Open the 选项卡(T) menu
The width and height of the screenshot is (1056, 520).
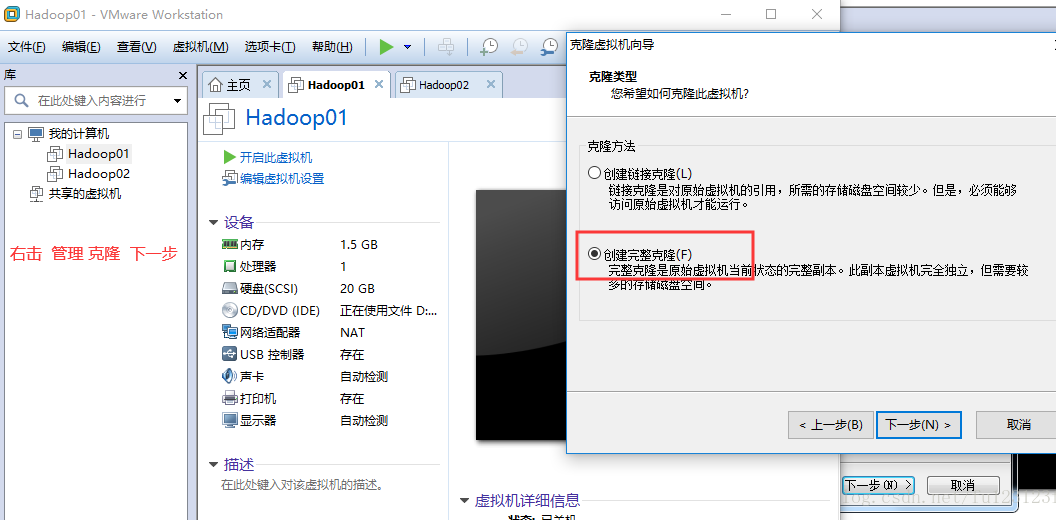click(x=270, y=46)
